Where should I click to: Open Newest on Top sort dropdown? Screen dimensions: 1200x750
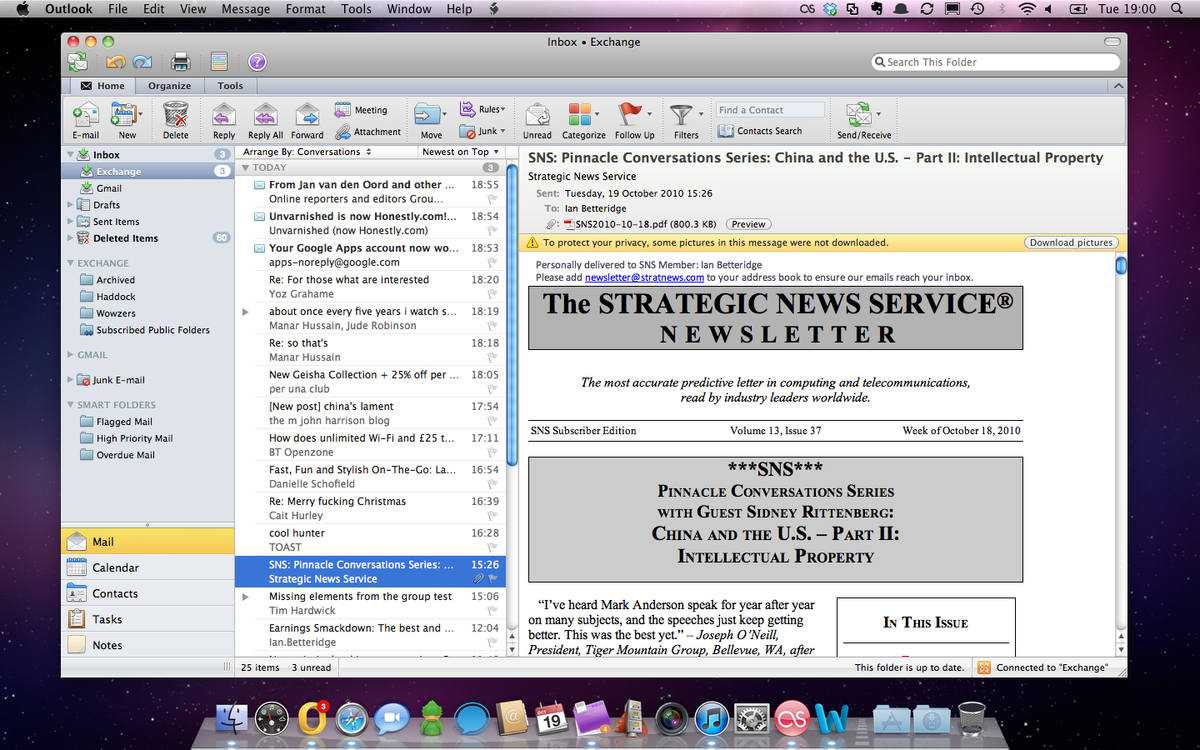point(461,152)
